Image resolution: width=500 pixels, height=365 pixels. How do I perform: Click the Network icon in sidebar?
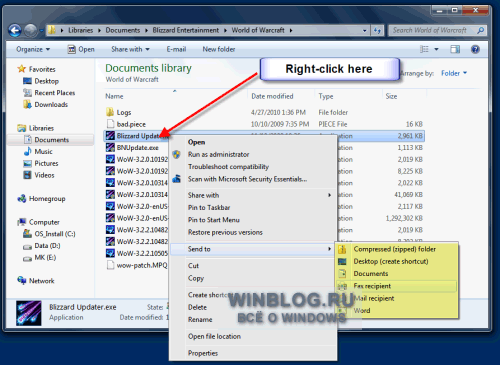(22, 280)
